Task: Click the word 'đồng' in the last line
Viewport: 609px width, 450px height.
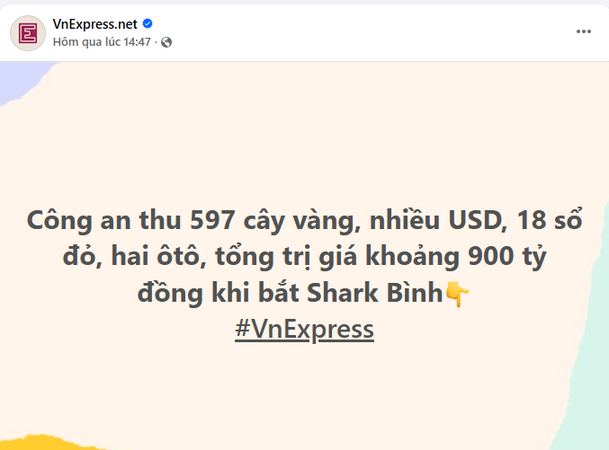Action: pyautogui.click(x=170, y=292)
